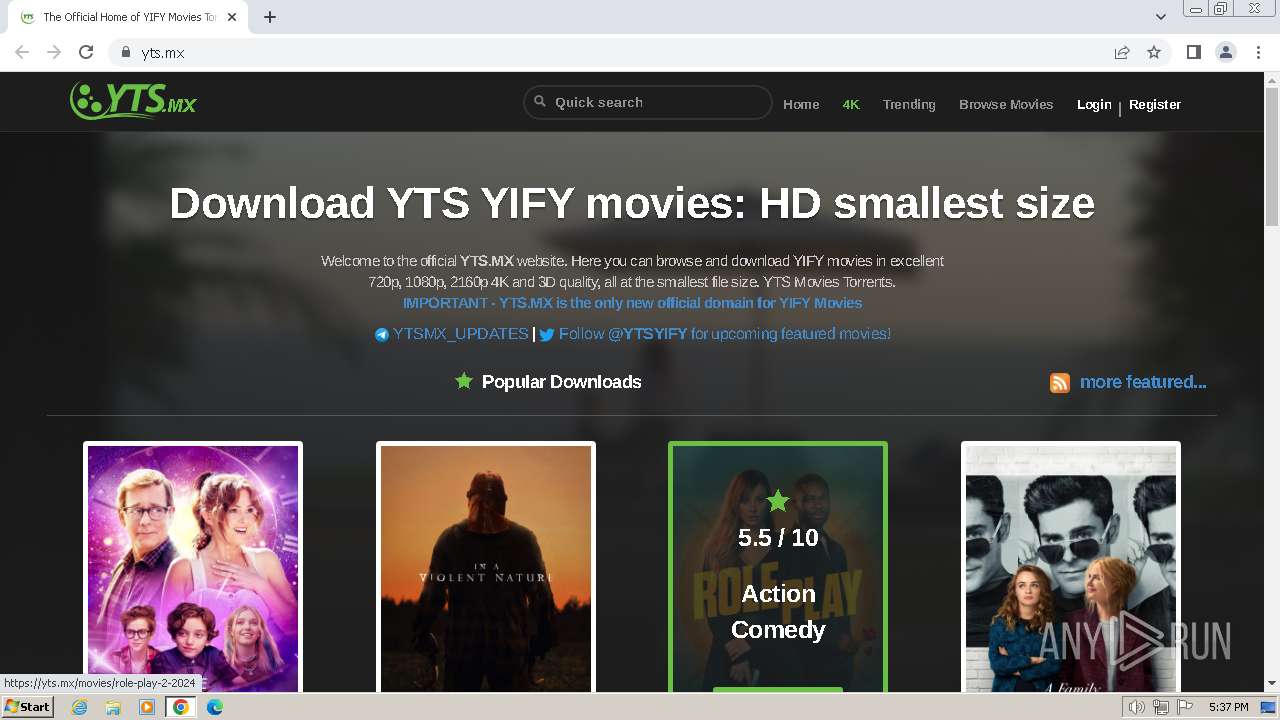
Task: Open media player taskbar icon
Action: click(147, 707)
